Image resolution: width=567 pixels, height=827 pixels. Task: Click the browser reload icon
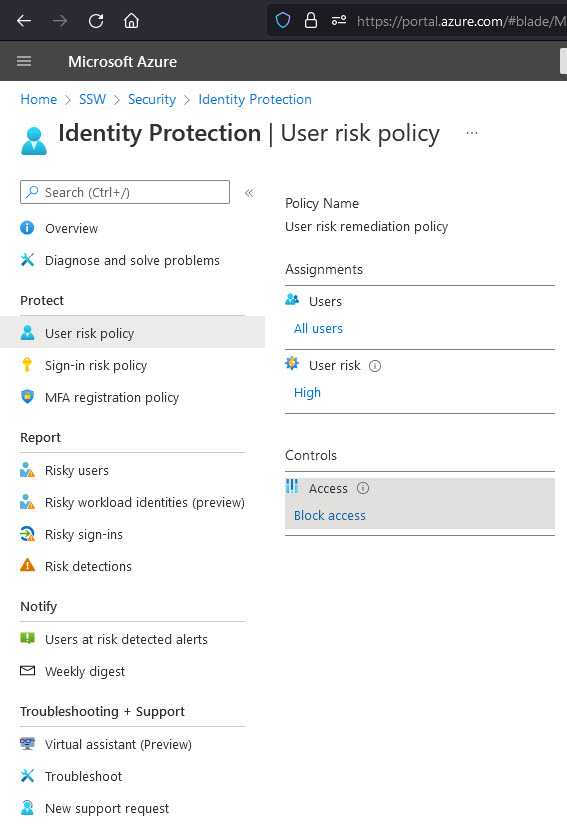coord(95,21)
